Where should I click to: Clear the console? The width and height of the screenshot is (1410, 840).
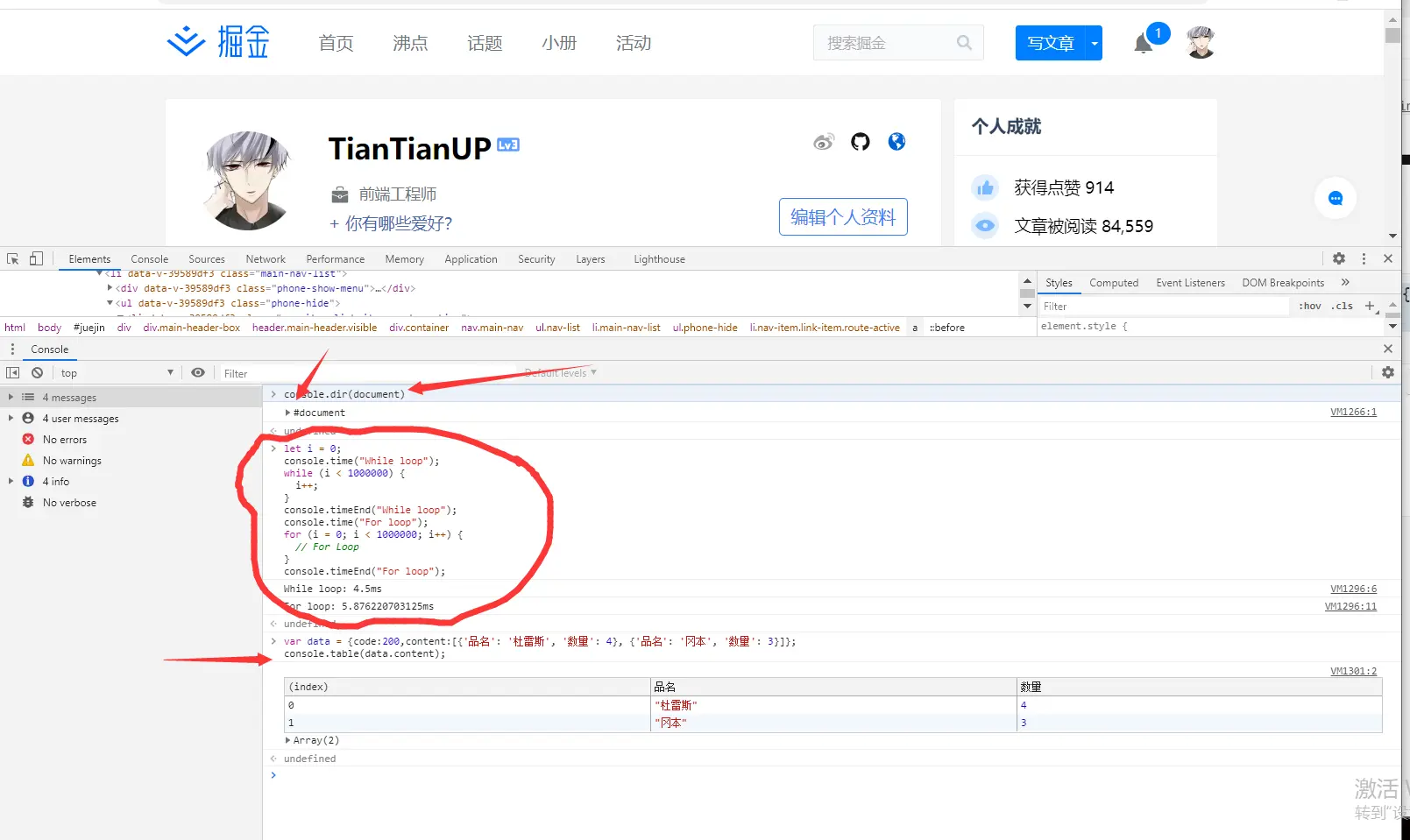pos(38,372)
